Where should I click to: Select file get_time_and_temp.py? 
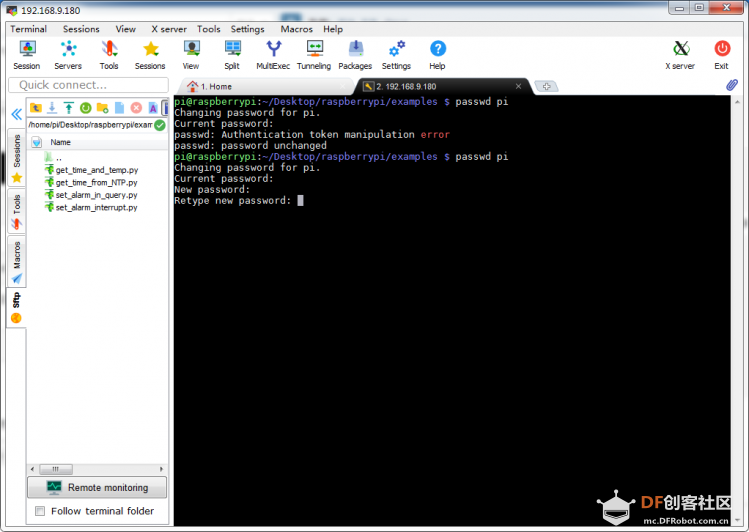pyautogui.click(x=91, y=170)
